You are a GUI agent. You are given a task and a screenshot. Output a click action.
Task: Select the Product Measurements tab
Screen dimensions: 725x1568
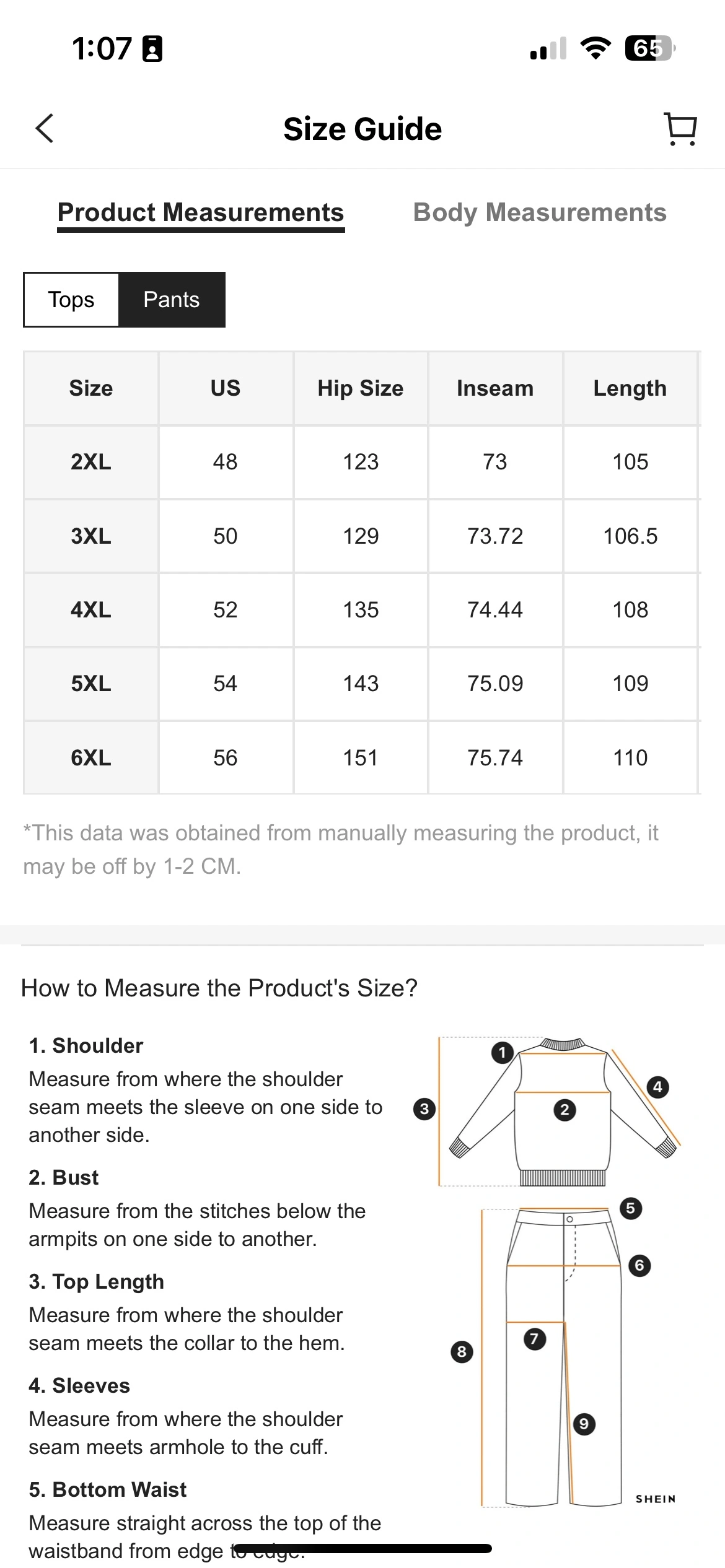tap(201, 212)
